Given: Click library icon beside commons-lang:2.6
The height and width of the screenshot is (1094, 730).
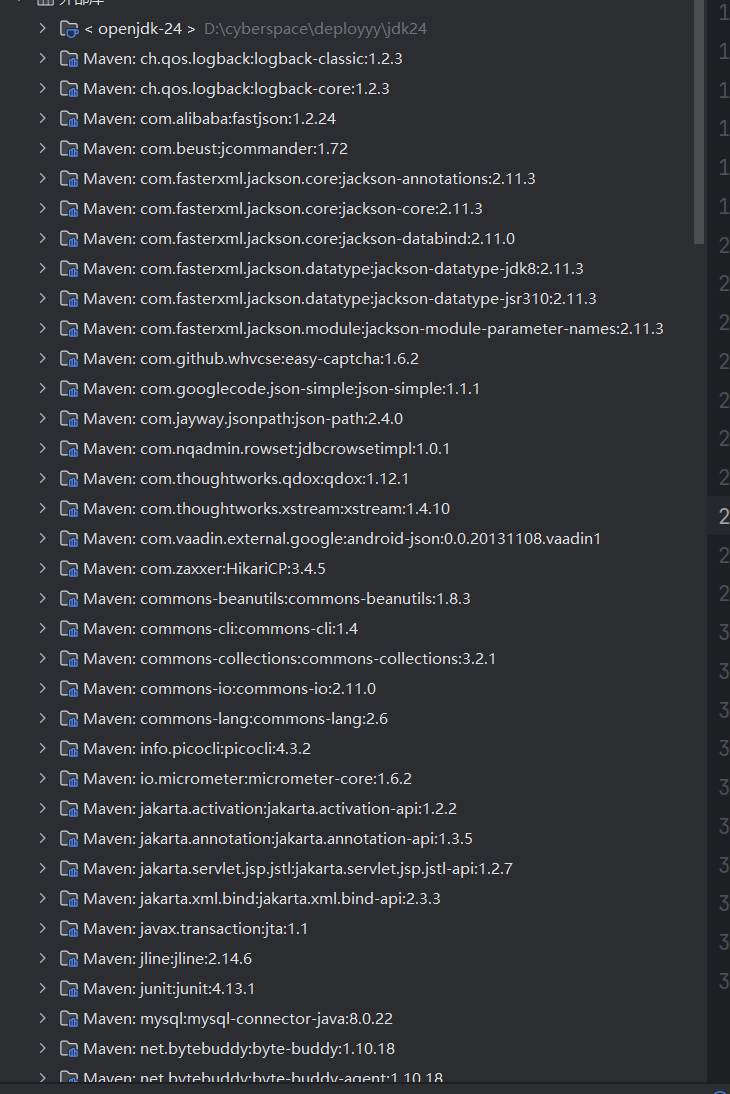Looking at the screenshot, I should click(69, 719).
